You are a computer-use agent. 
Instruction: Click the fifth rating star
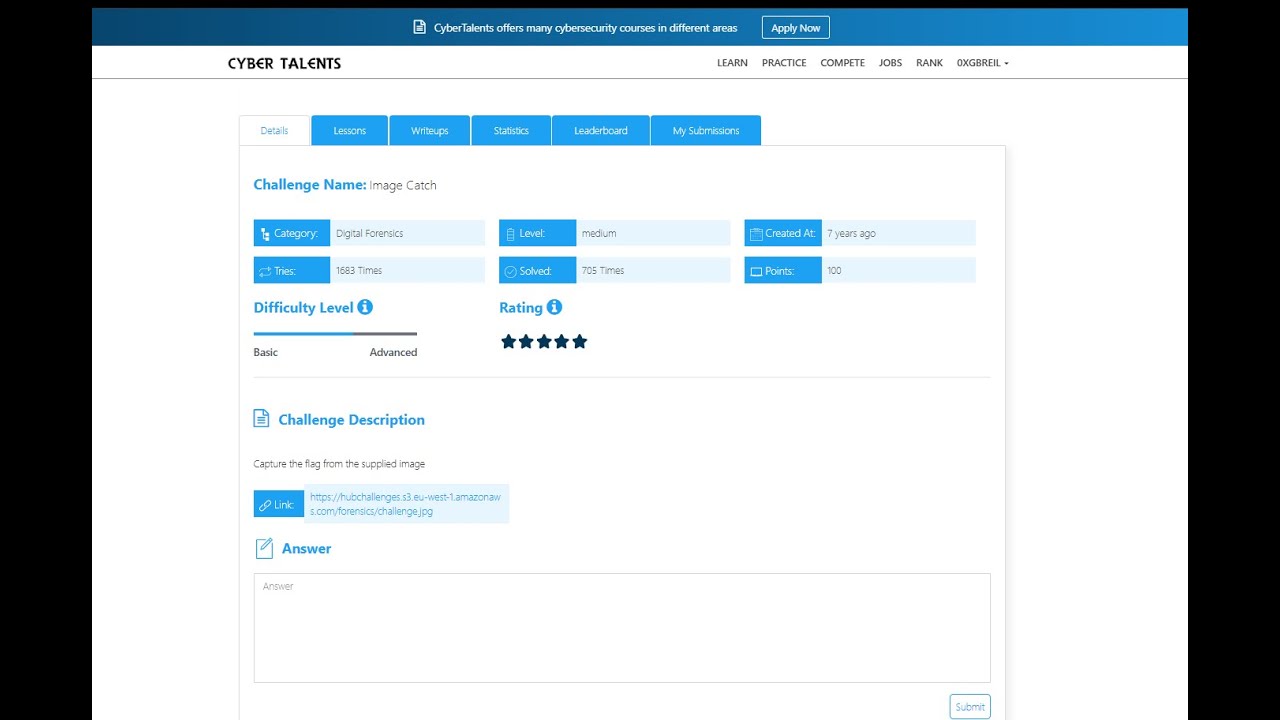(x=579, y=342)
